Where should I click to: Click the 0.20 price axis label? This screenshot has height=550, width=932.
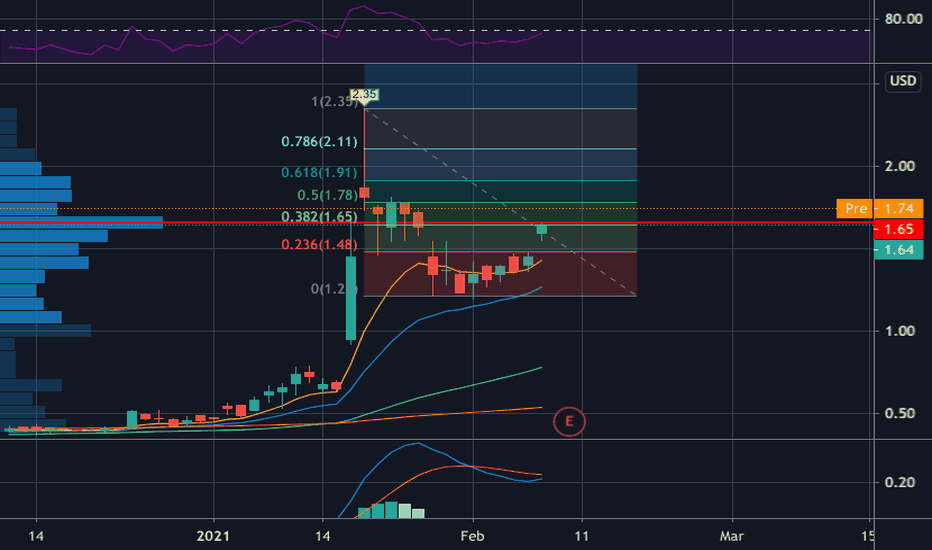[x=899, y=482]
